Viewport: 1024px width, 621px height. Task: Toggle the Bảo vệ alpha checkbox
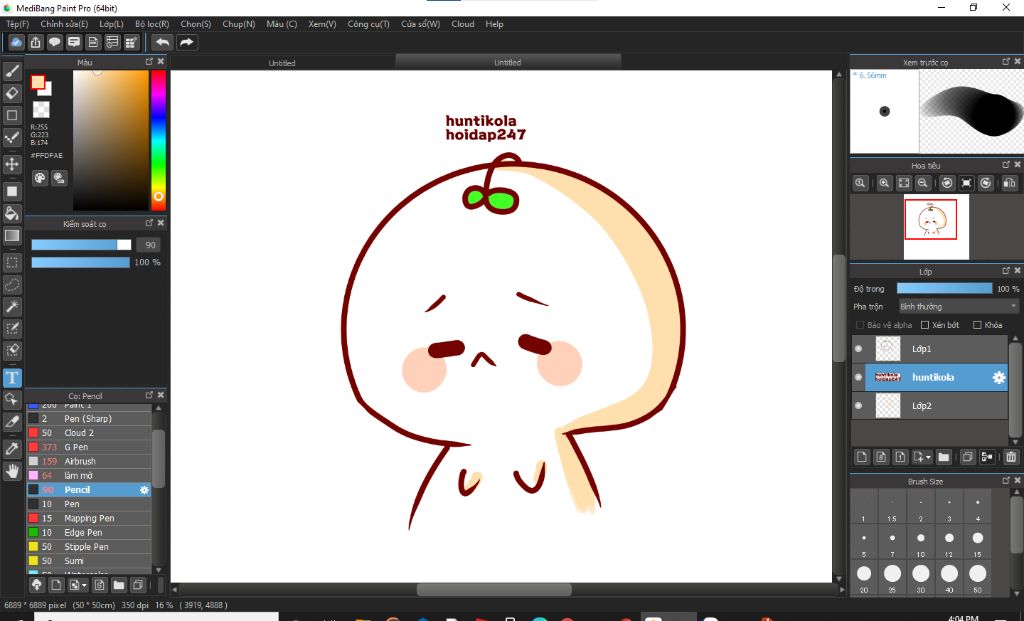coord(860,325)
